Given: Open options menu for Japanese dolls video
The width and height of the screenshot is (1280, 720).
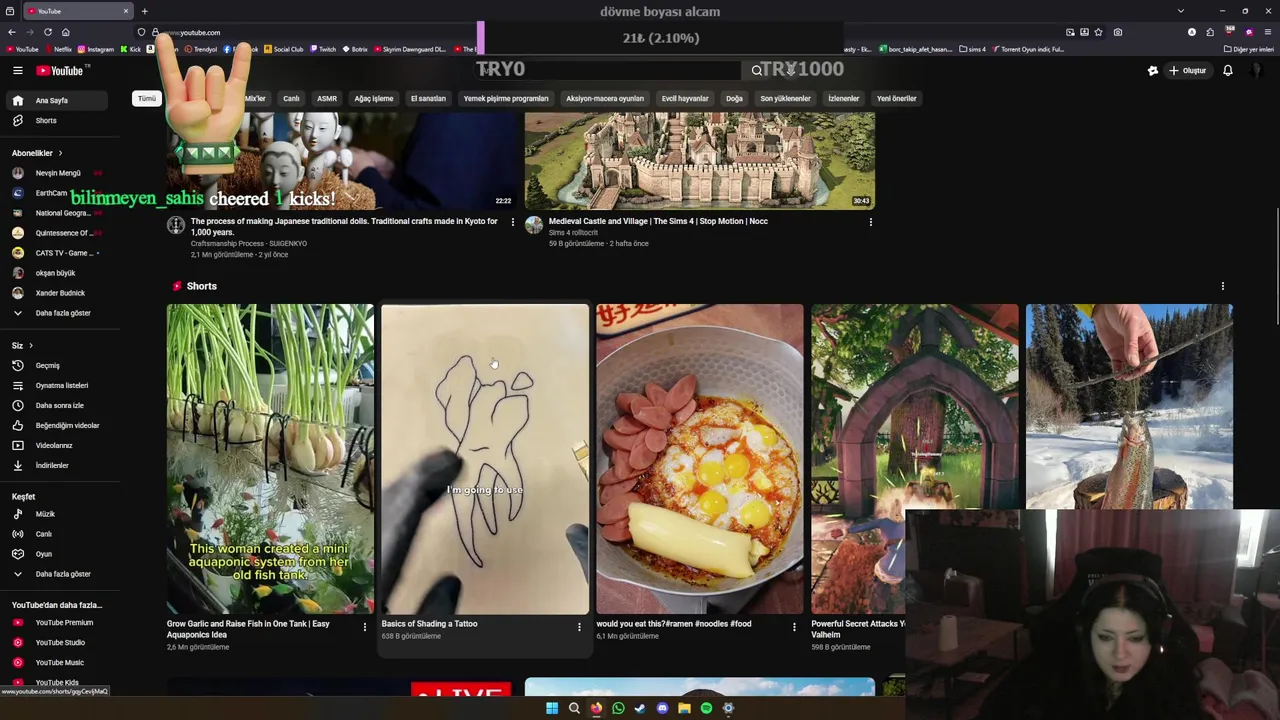Looking at the screenshot, I should point(513,222).
